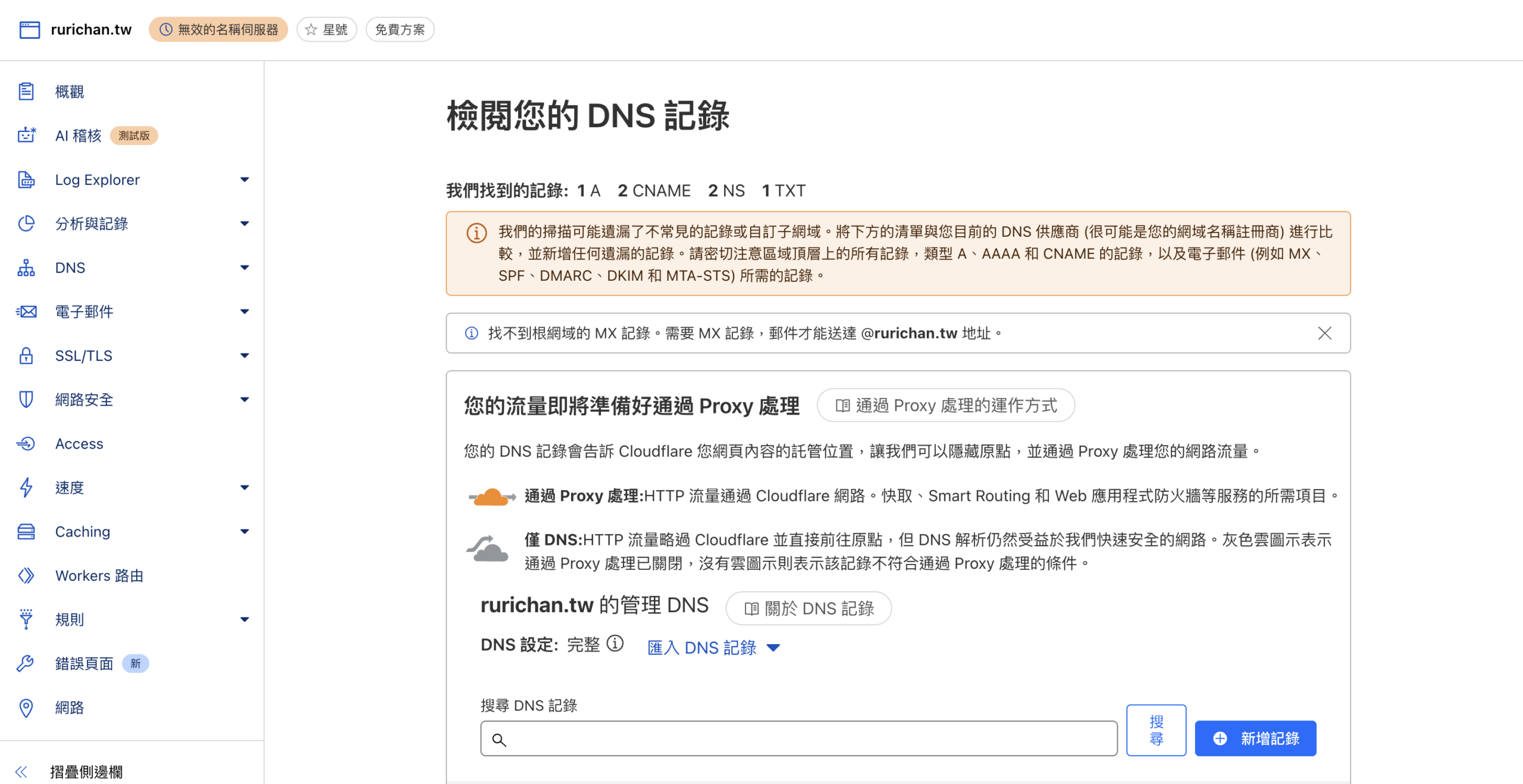Expand the 分析與記錄 submenu arrow

(x=245, y=224)
